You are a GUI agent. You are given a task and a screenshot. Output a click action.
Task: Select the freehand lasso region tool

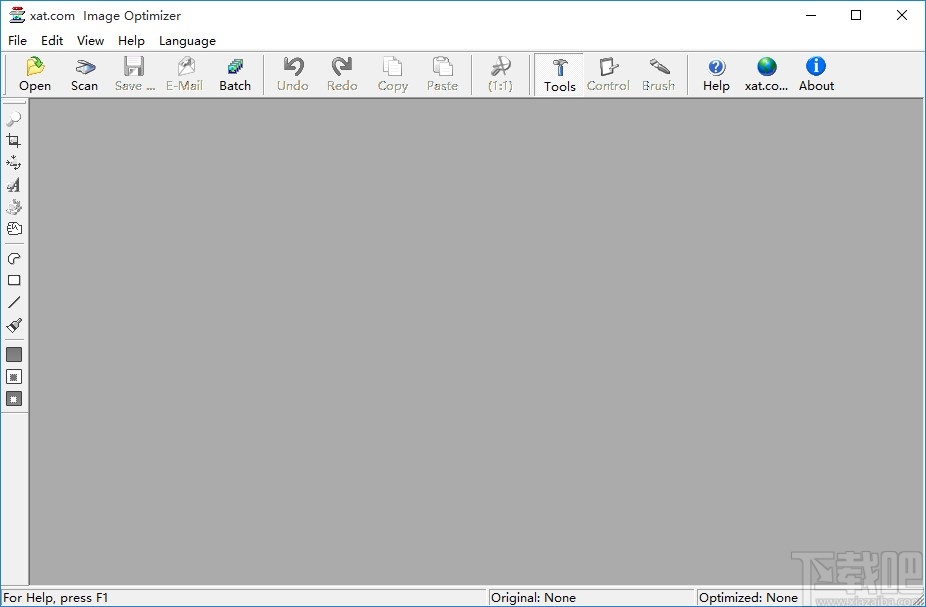[x=14, y=259]
